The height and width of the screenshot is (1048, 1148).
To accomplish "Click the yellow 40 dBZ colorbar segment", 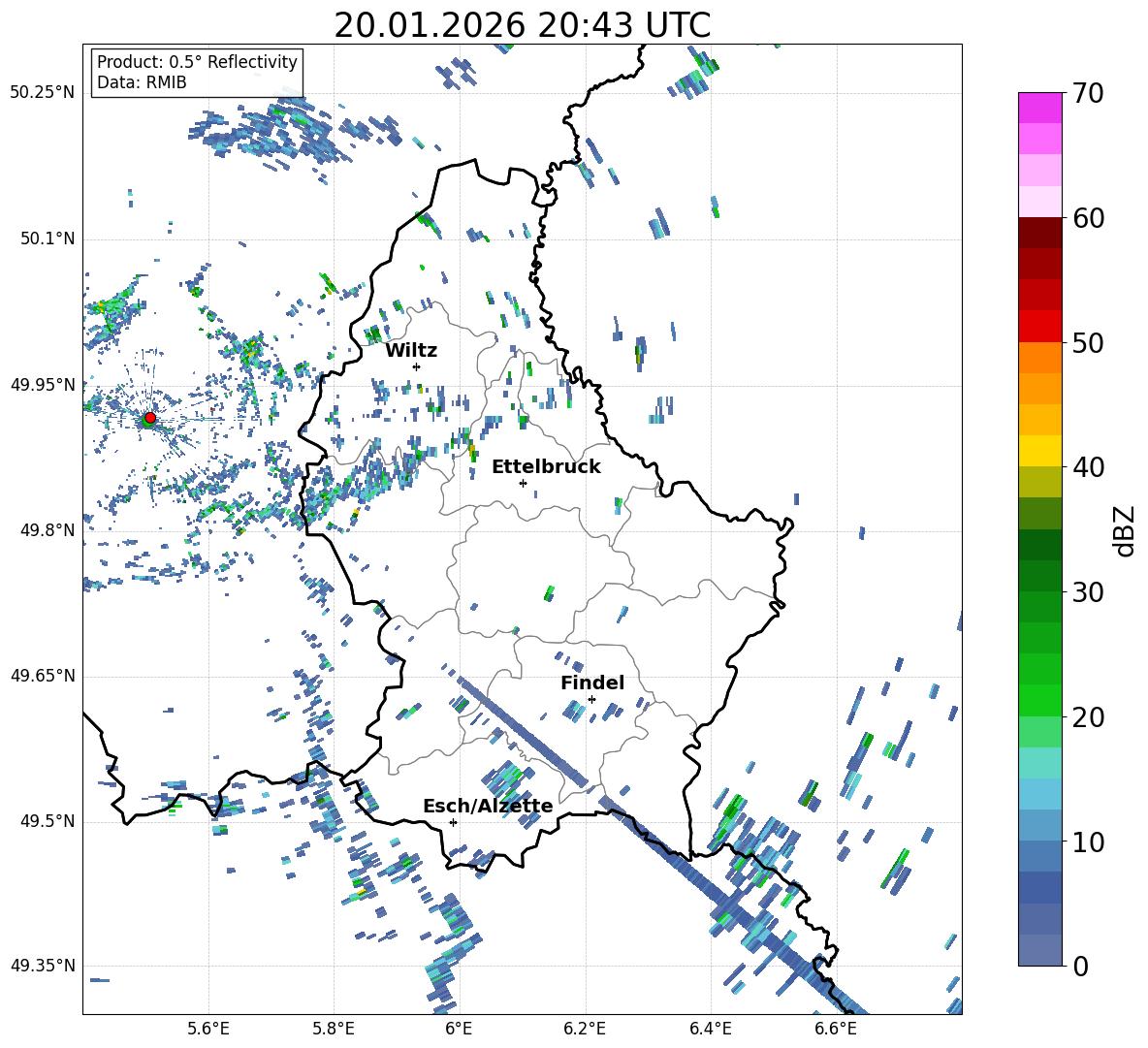I will point(1039,452).
